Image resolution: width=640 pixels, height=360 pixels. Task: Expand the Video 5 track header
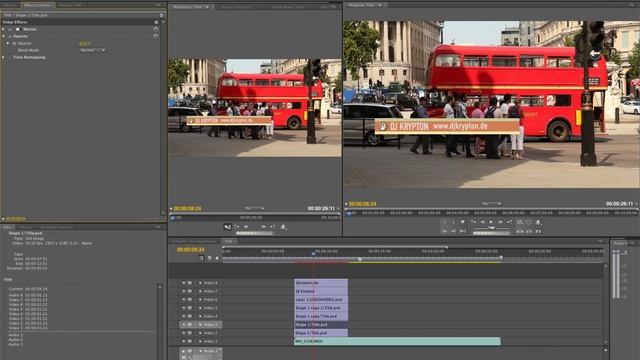[x=200, y=308]
